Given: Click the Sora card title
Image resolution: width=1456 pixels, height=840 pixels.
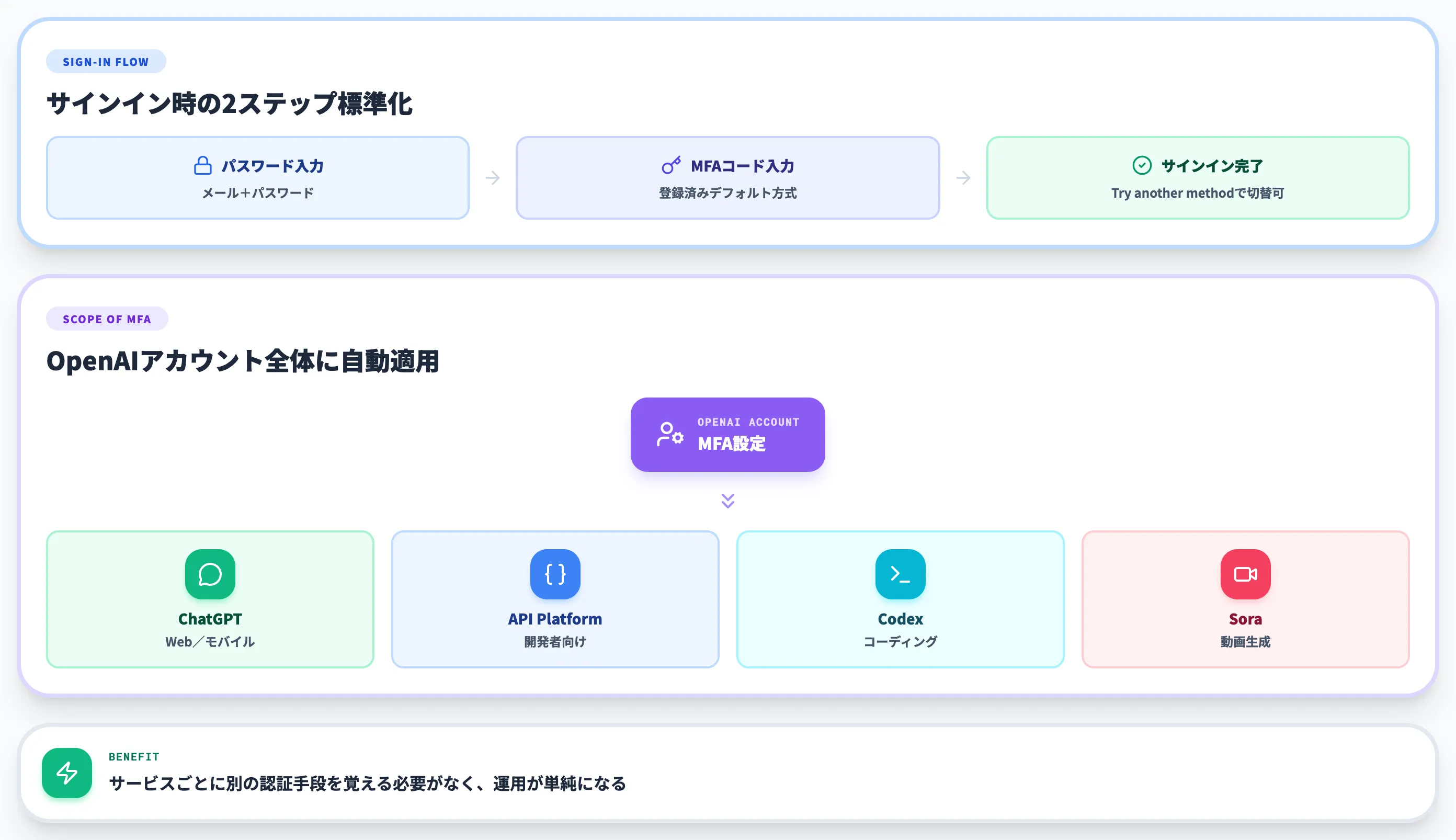Looking at the screenshot, I should pos(1245,619).
